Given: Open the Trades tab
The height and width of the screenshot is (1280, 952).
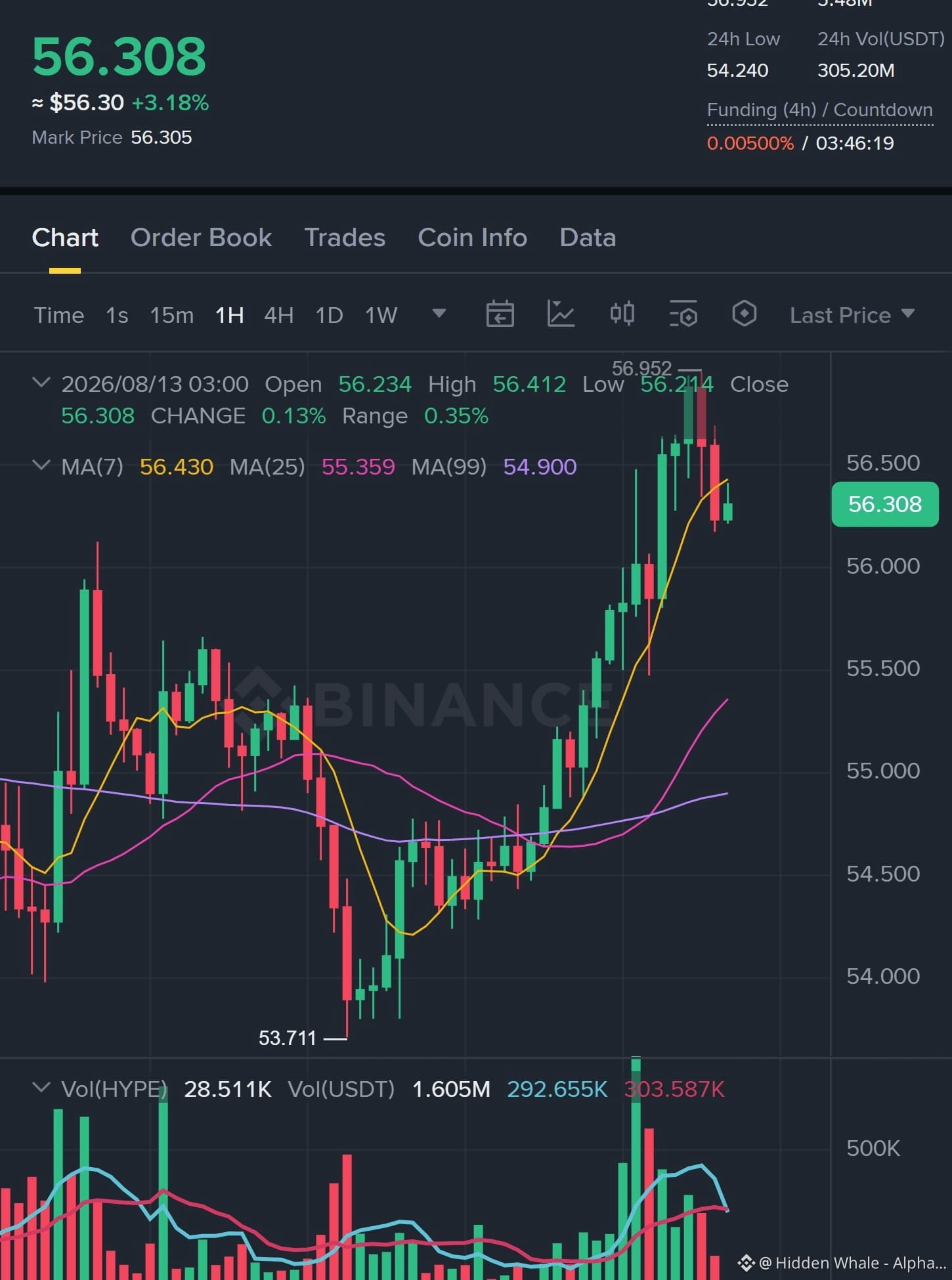Looking at the screenshot, I should [345, 238].
